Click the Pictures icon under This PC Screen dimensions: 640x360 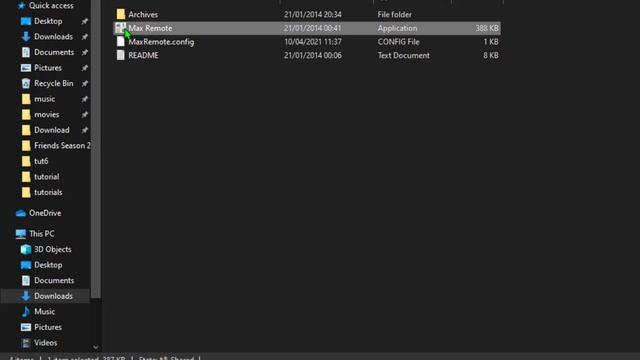[26, 327]
